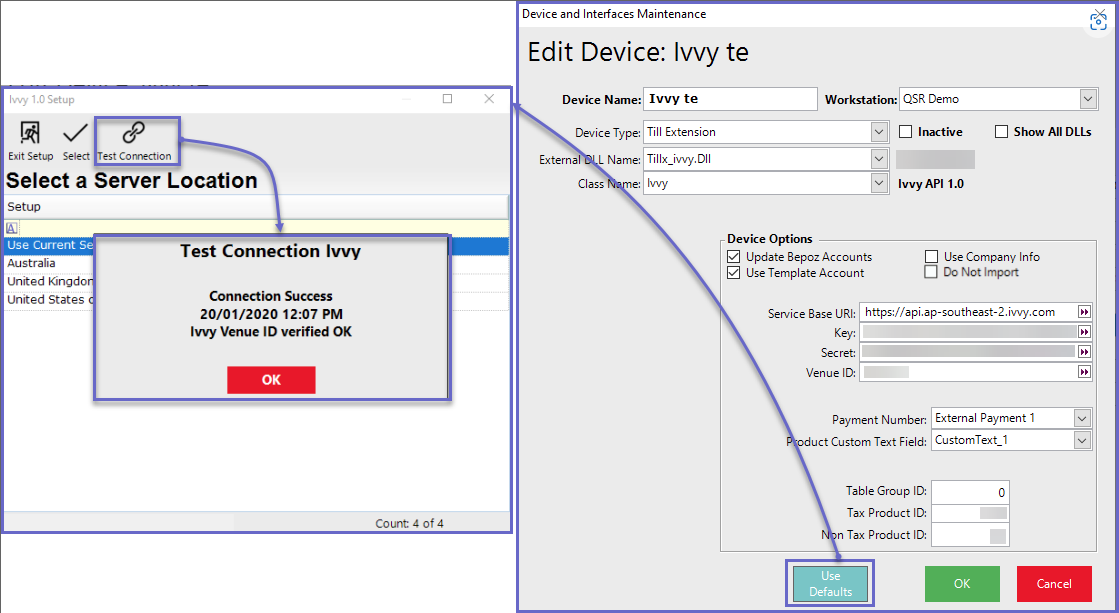Cancel the Edit Device dialog

(1054, 584)
